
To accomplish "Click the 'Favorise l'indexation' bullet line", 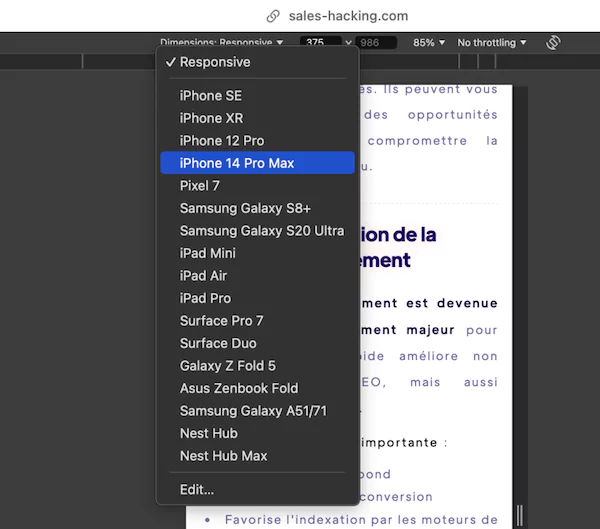I will coord(361,520).
